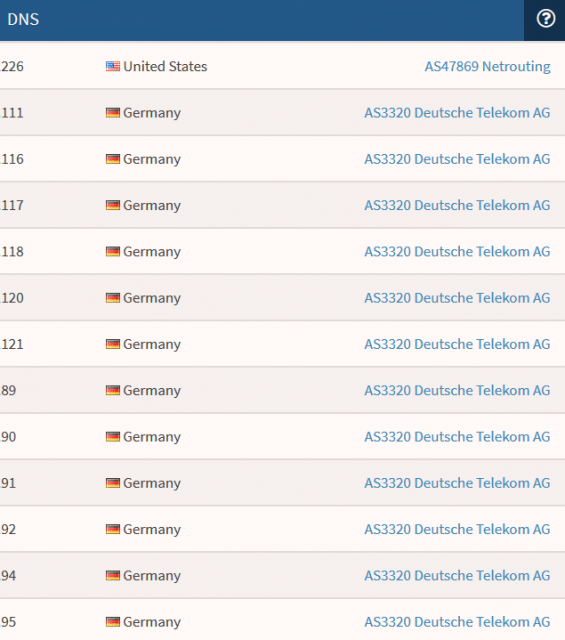Click the Germany flag in row 116
The height and width of the screenshot is (640, 565).
(x=113, y=159)
